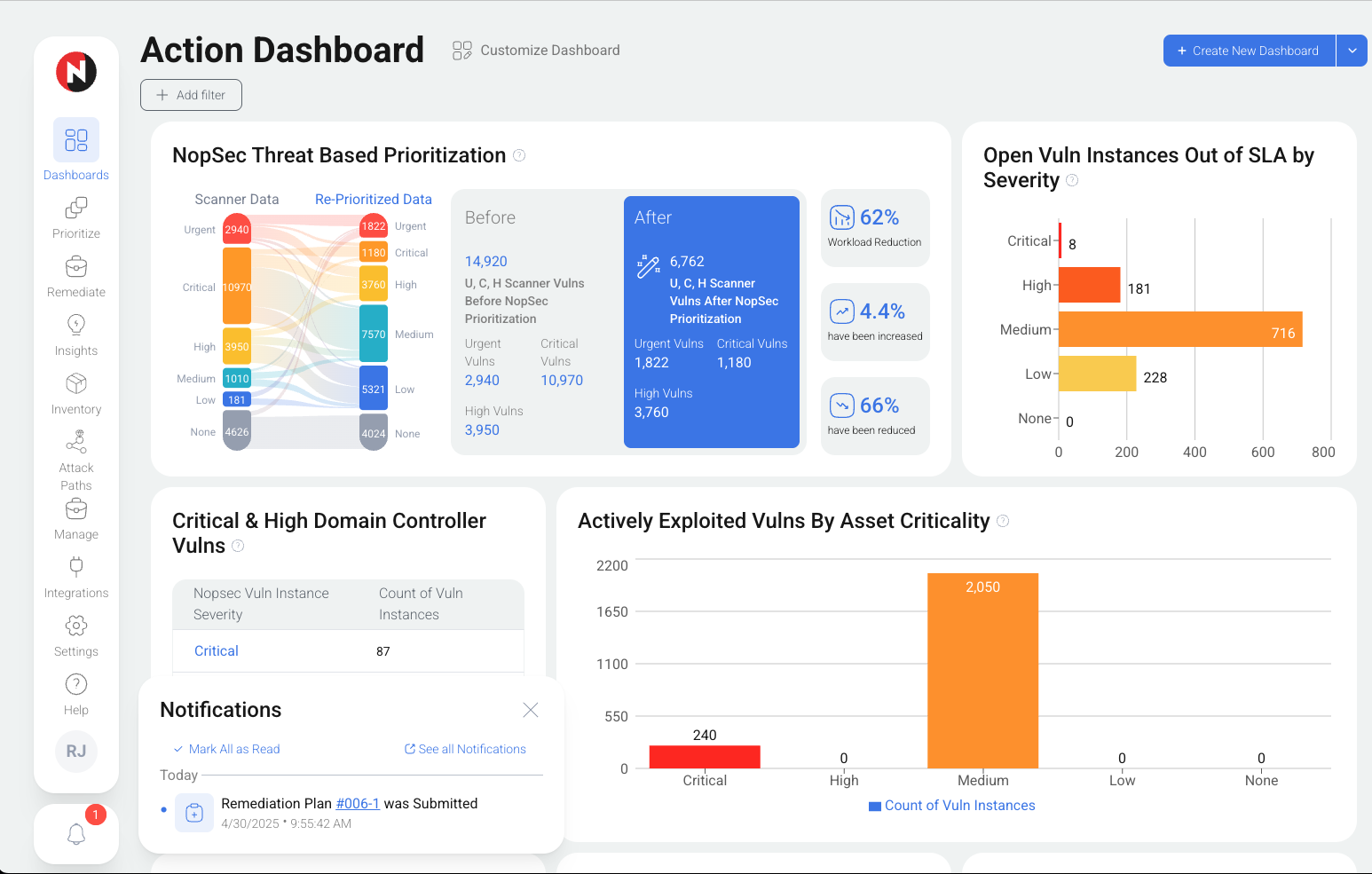
Task: Click the Add filter button
Action: 191,95
